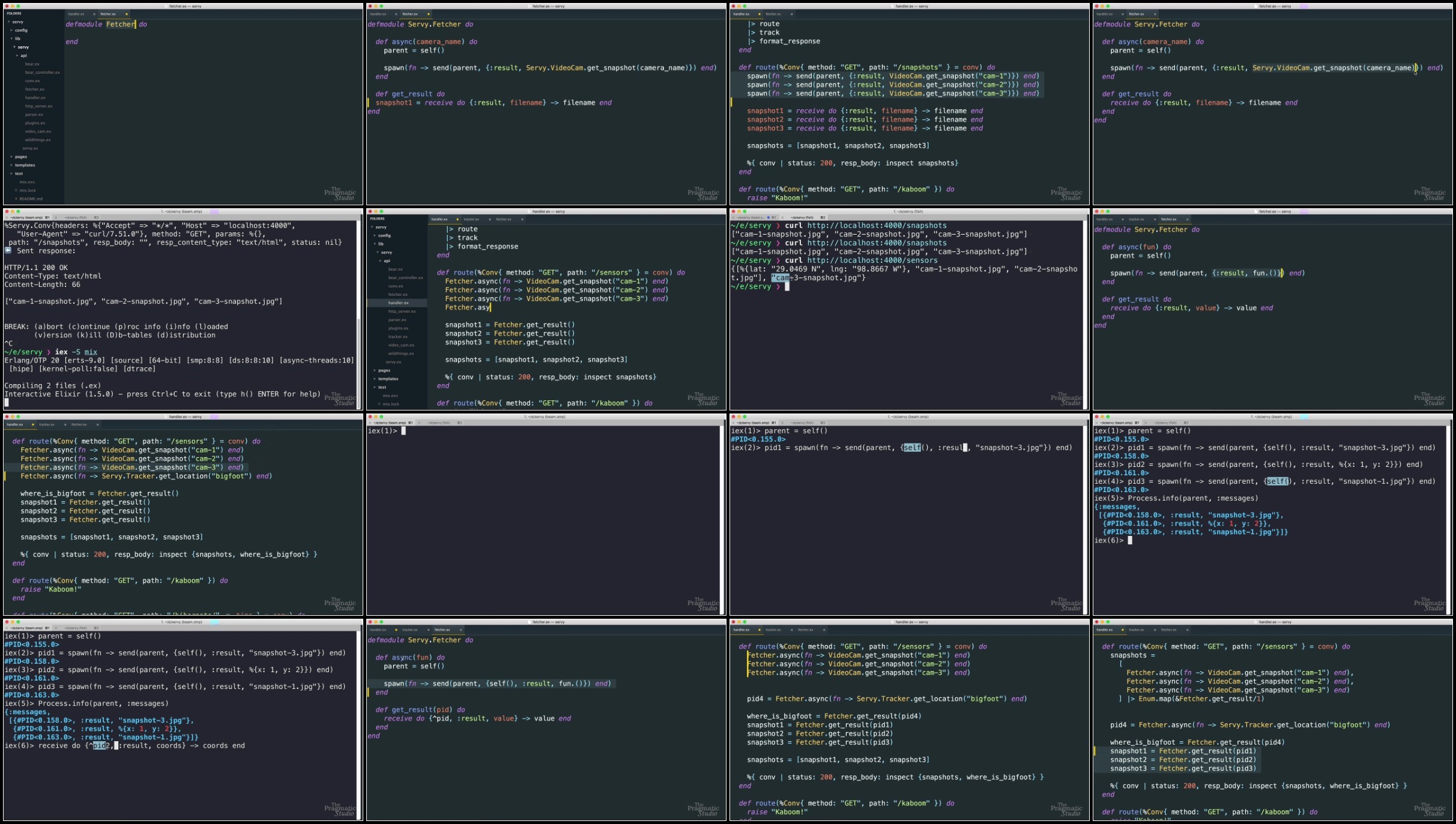
Task: Click the Pragmatic Studio logo in blank iex(1) terminal
Action: tap(703, 604)
